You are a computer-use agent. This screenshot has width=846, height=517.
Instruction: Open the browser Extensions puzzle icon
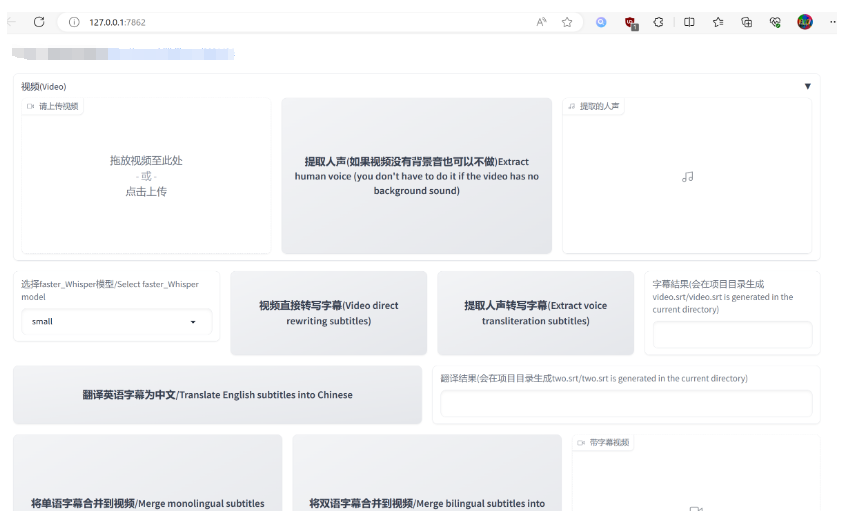[x=658, y=21]
